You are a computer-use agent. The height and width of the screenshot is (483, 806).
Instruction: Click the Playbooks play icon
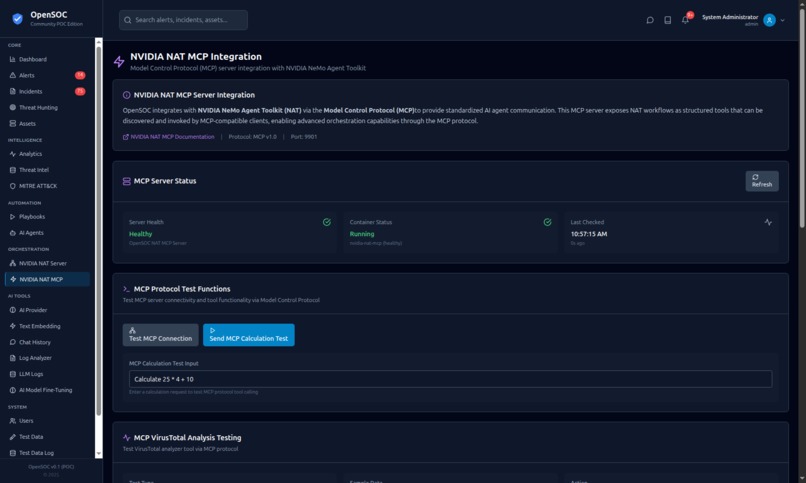13,216
